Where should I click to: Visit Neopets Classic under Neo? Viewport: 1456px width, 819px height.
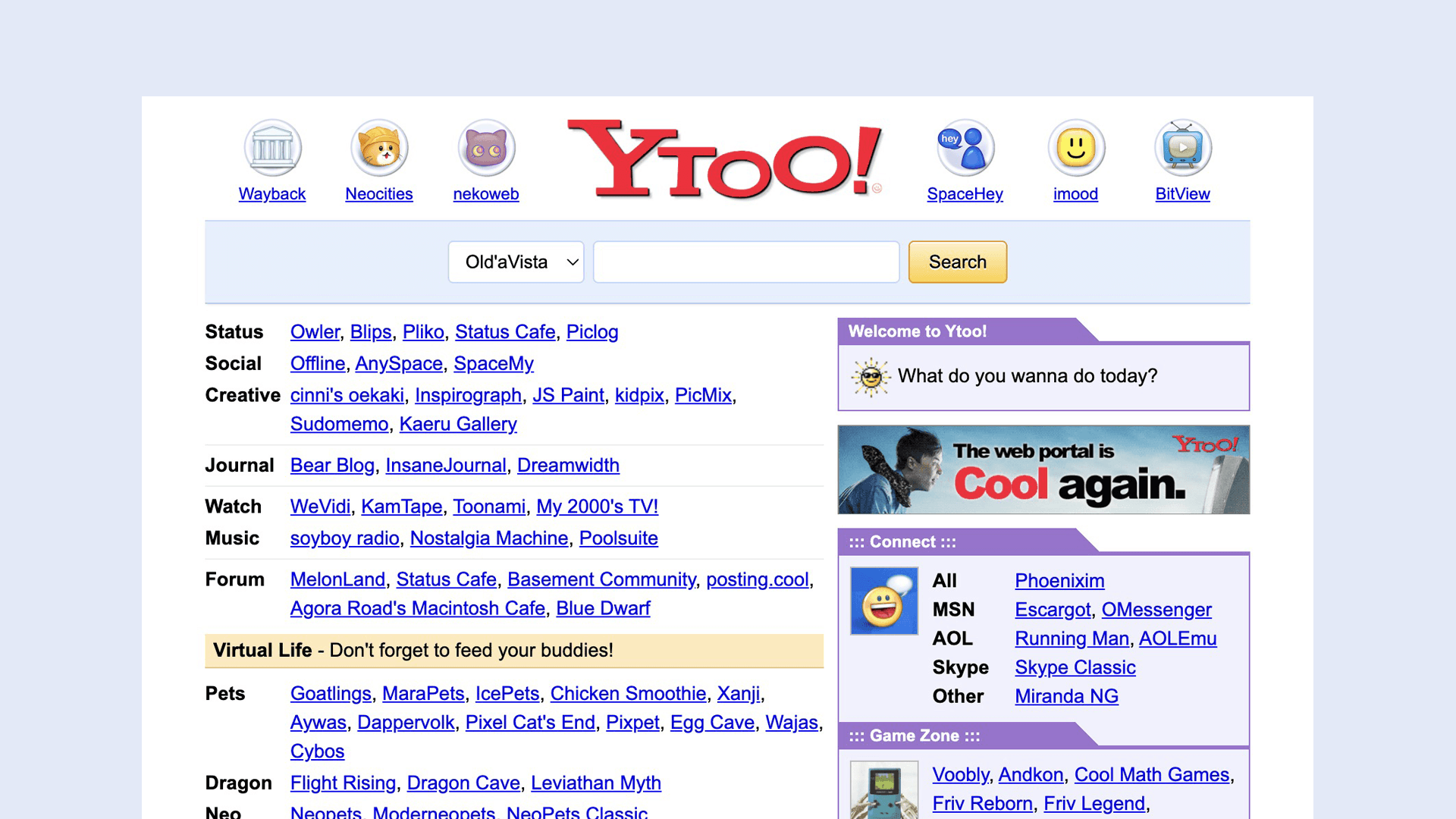click(580, 813)
